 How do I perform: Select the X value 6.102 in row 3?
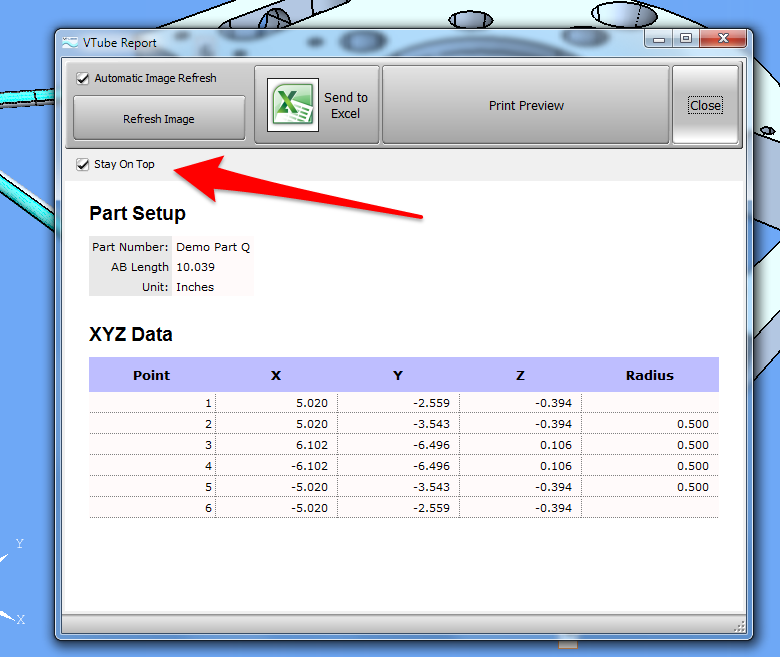coord(309,445)
